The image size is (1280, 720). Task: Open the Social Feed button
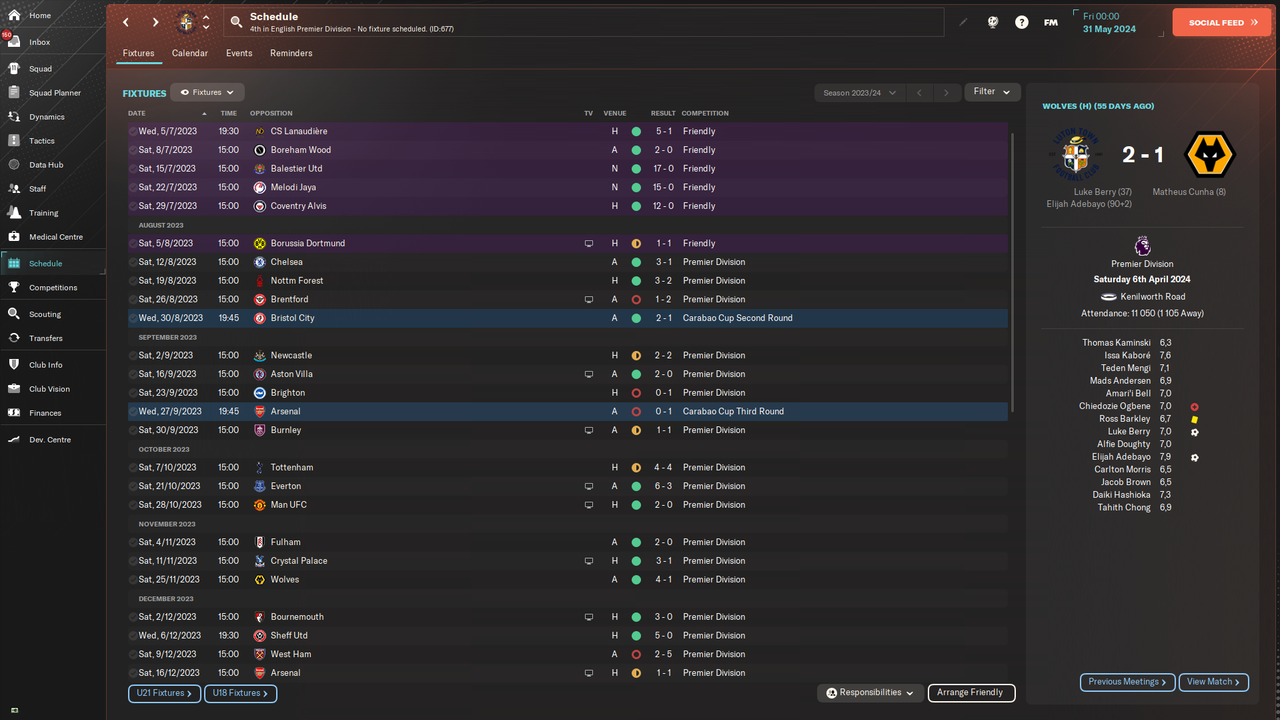pyautogui.click(x=1221, y=22)
